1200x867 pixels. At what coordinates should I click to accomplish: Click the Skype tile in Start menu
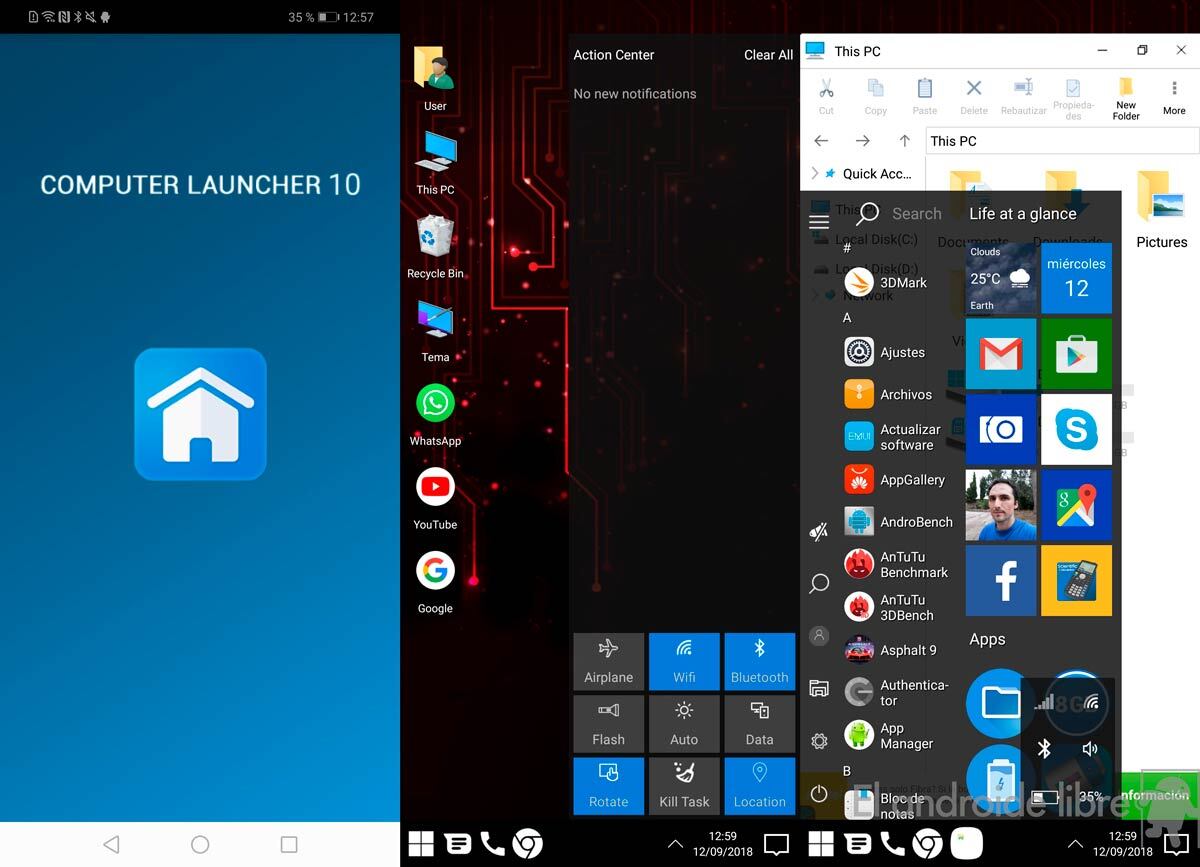click(1076, 429)
